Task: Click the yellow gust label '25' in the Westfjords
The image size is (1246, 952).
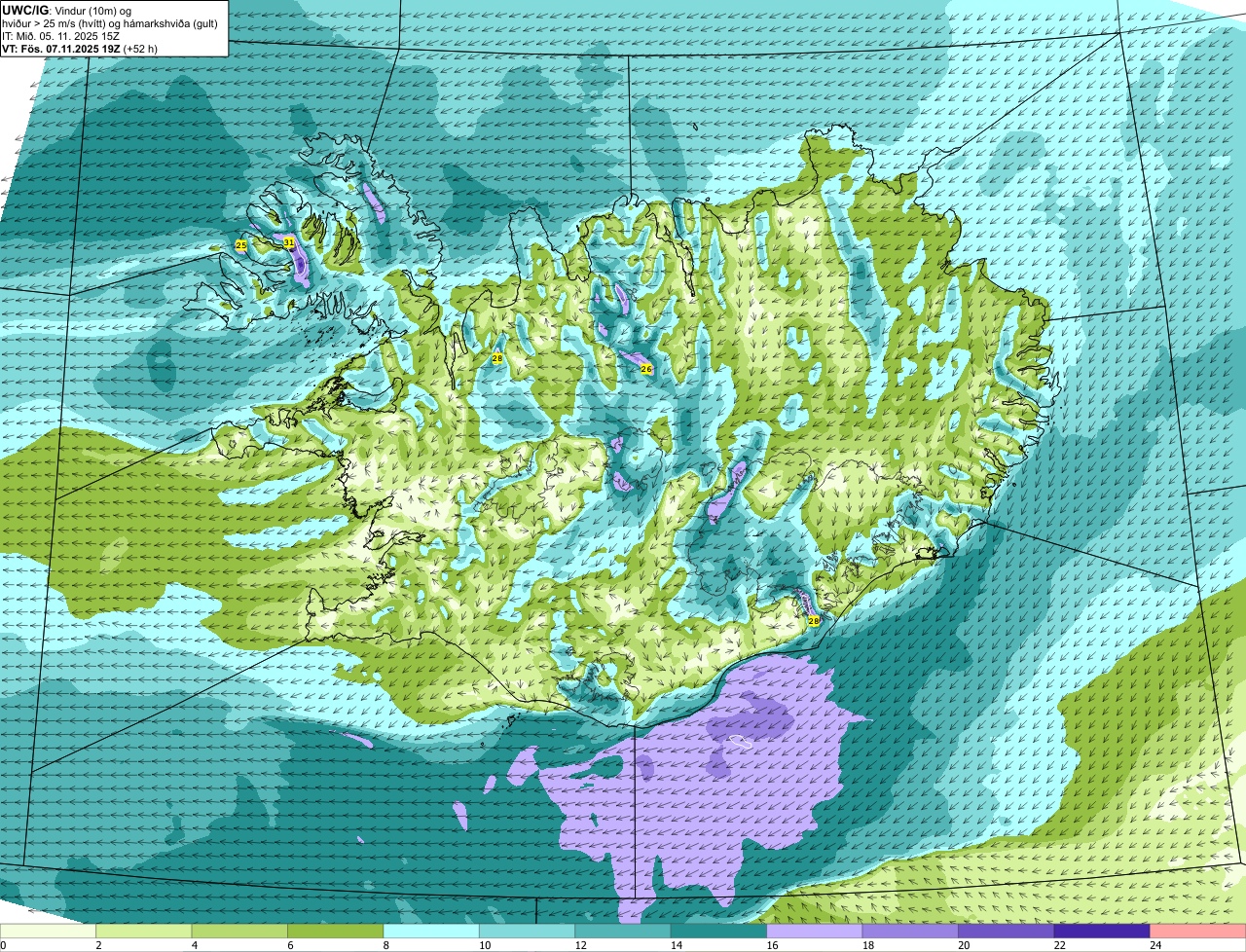Action: click(240, 245)
